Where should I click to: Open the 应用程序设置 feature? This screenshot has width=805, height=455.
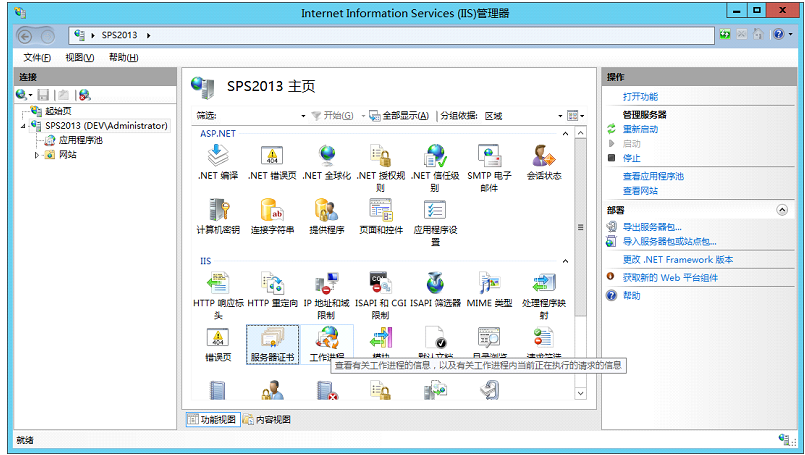click(435, 222)
